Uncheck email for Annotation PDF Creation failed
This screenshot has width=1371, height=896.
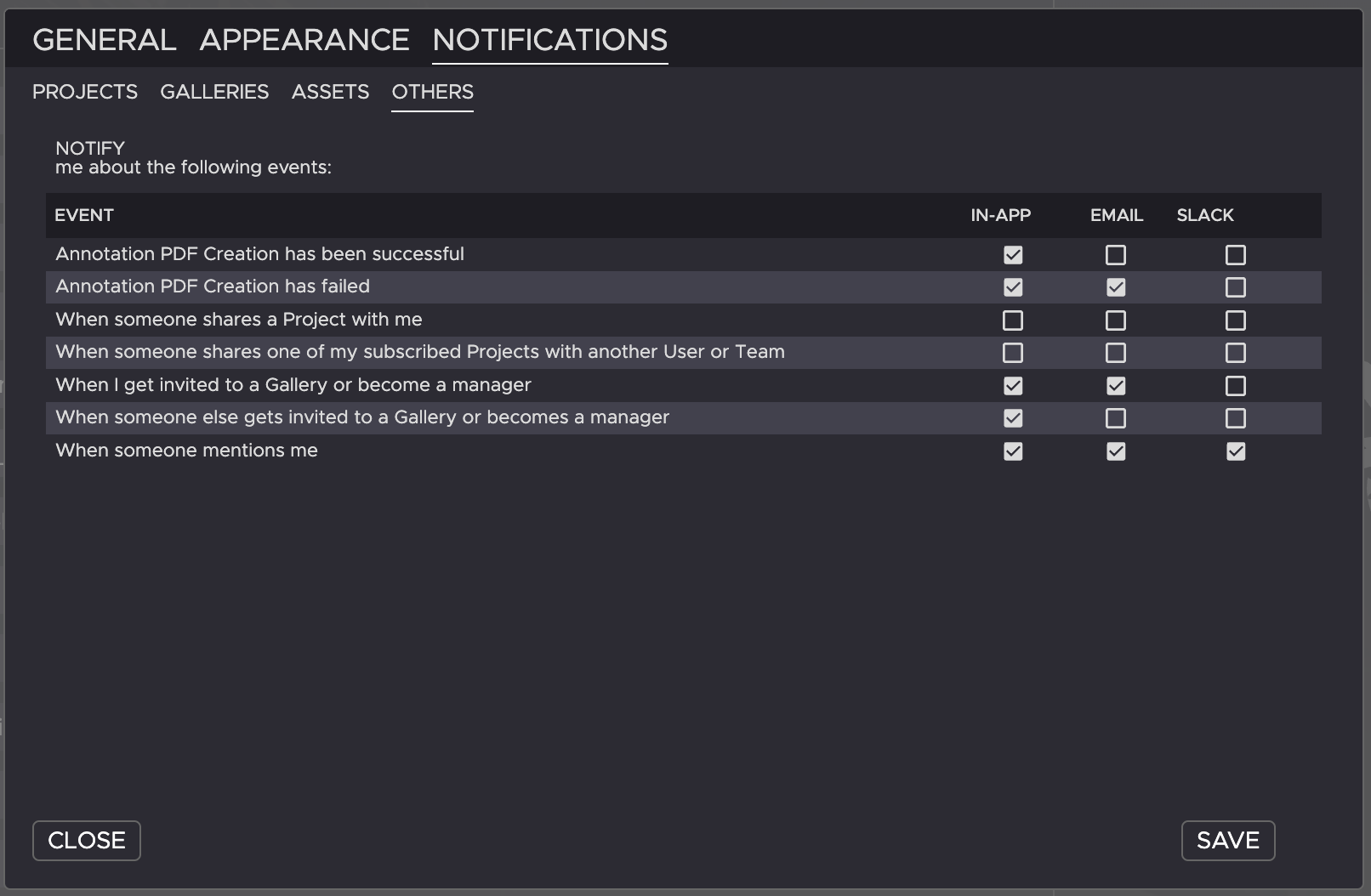pyautogui.click(x=1116, y=287)
